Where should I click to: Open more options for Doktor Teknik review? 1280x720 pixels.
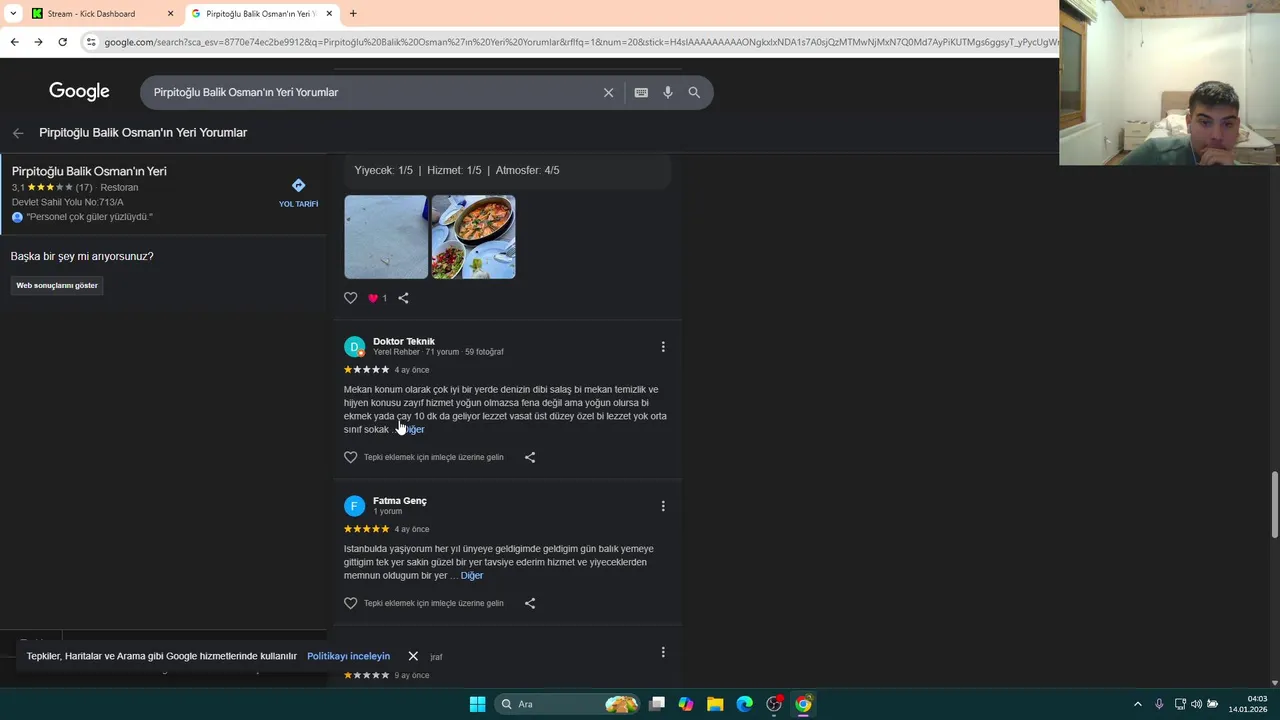click(663, 347)
